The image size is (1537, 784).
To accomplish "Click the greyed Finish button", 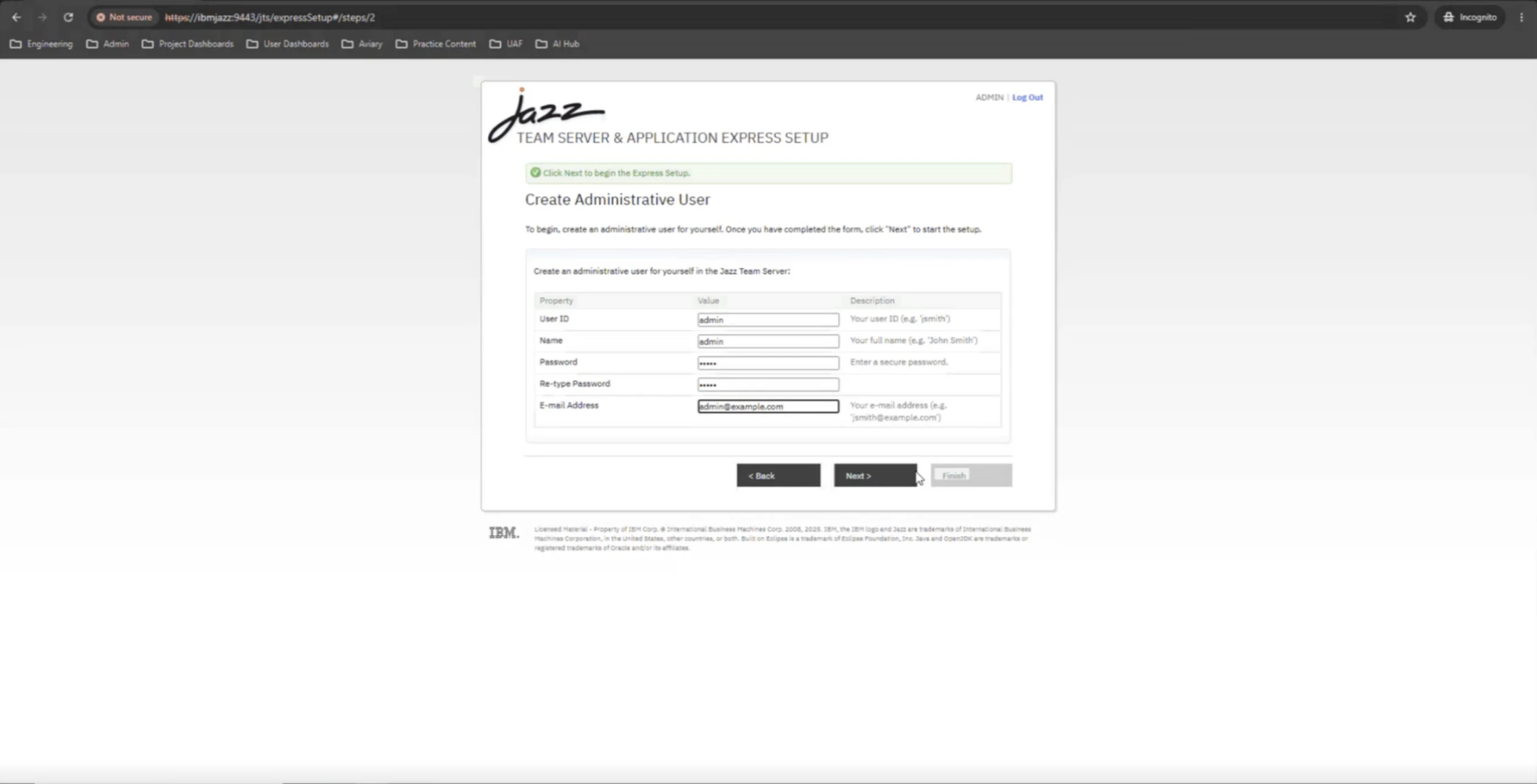I will coord(971,475).
